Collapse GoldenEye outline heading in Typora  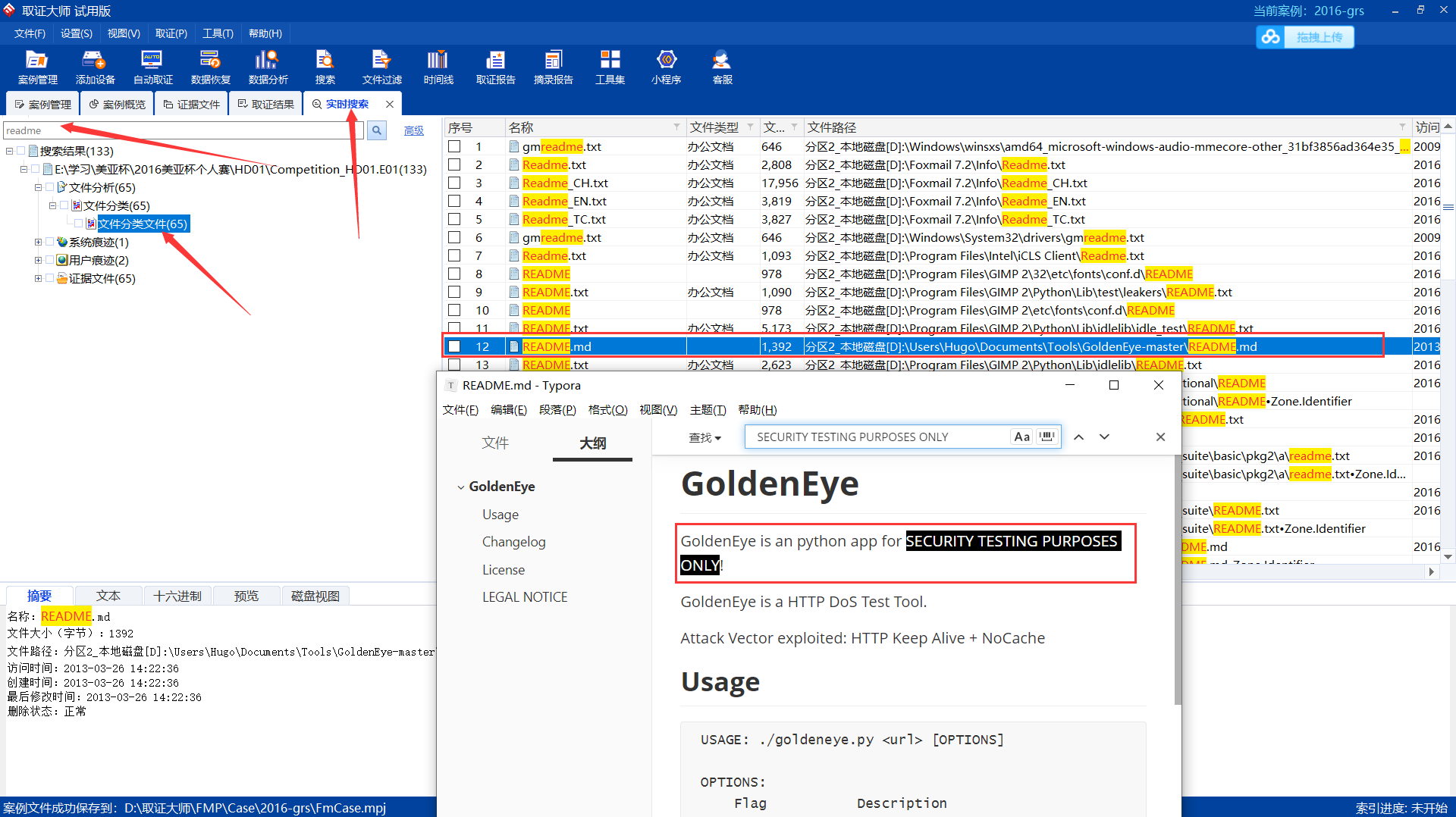[460, 487]
